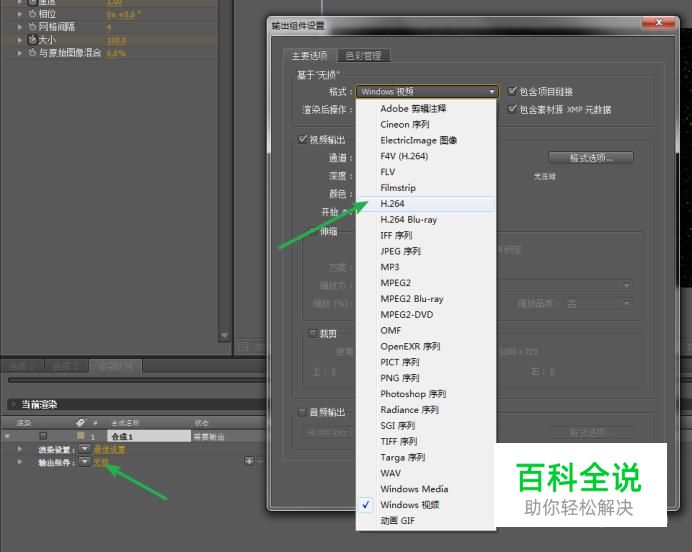
Task: Select Filmstrip from format list
Action: pos(426,188)
